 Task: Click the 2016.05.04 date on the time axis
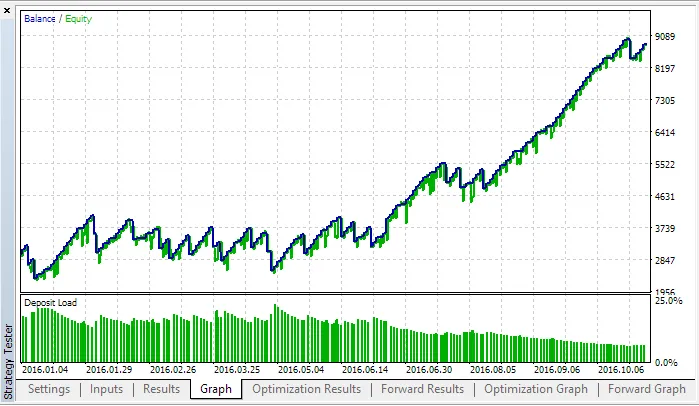click(301, 370)
